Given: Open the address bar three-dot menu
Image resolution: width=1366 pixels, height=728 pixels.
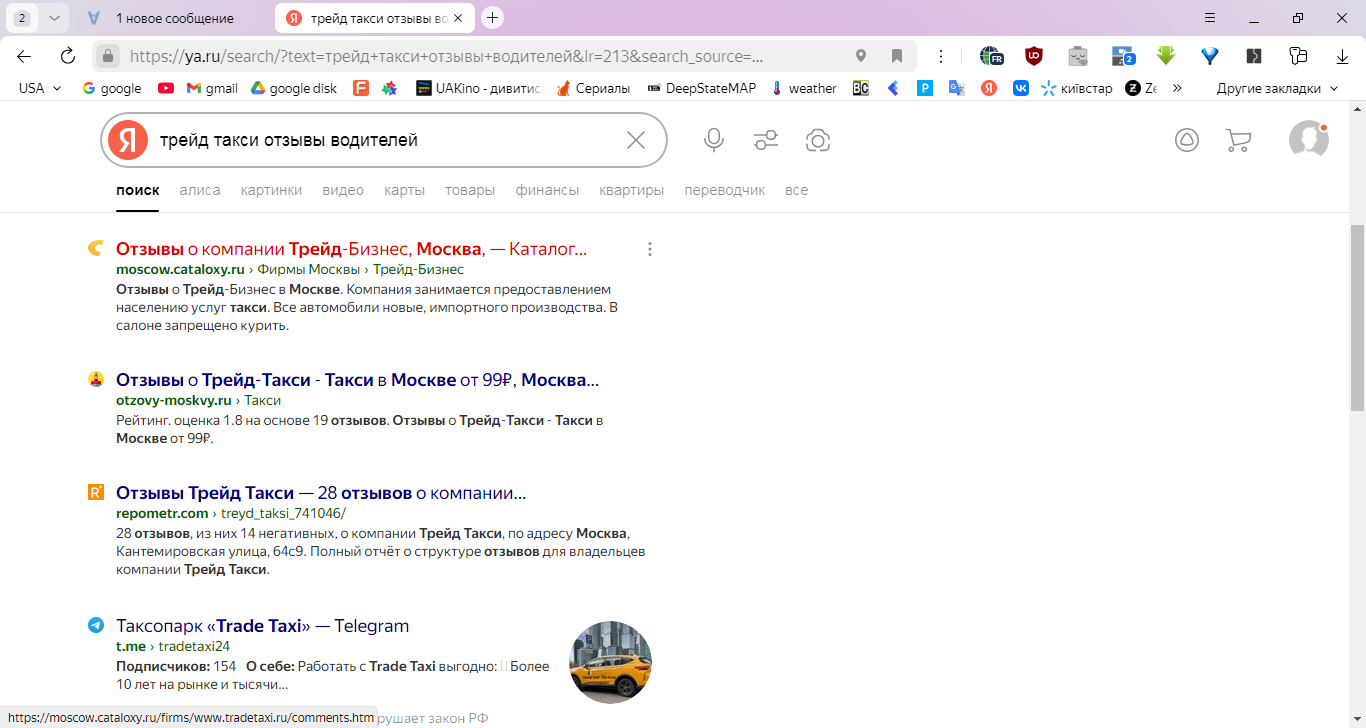Looking at the screenshot, I should (x=941, y=56).
